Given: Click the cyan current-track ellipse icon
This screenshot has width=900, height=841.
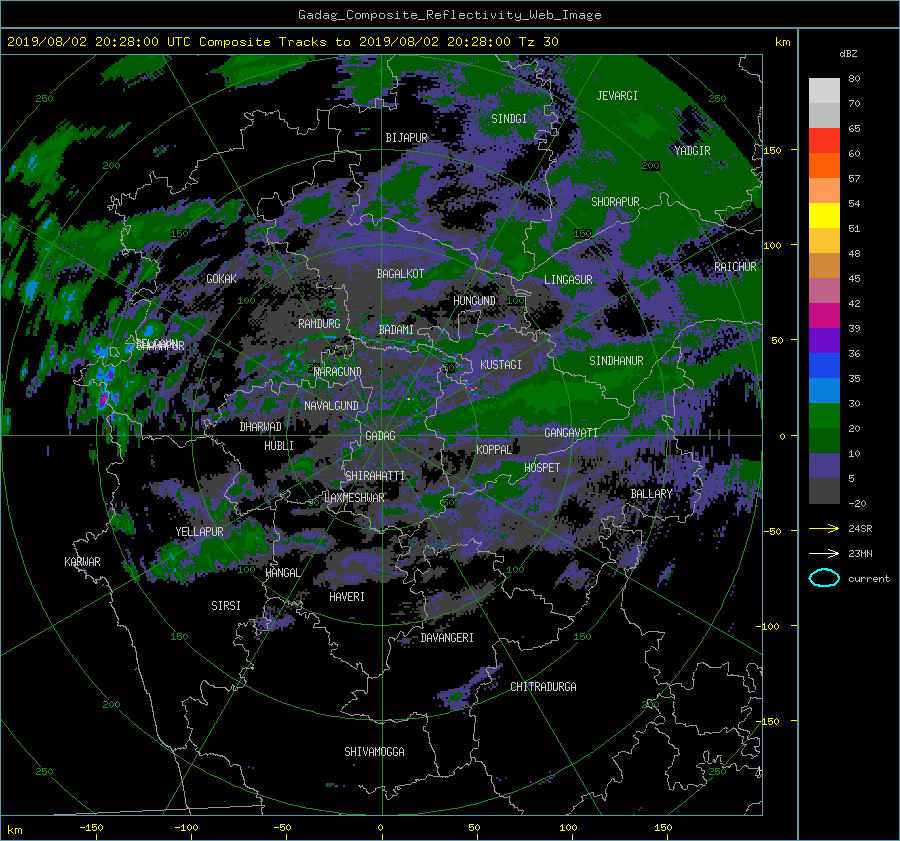Looking at the screenshot, I should [x=824, y=578].
